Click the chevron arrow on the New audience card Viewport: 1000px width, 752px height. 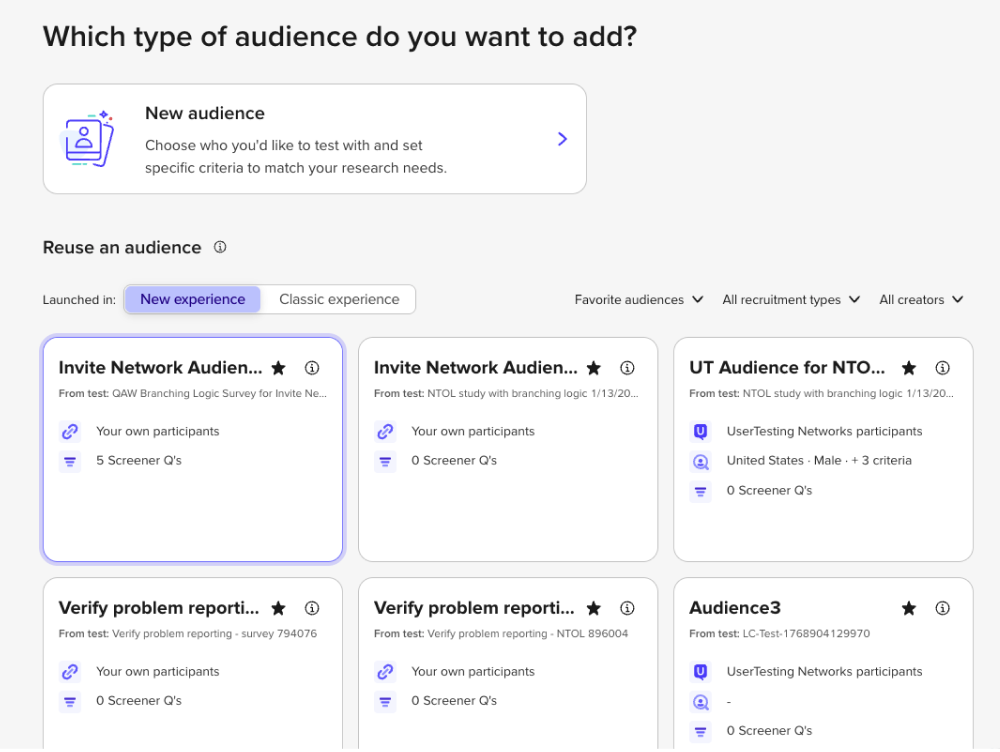click(562, 138)
